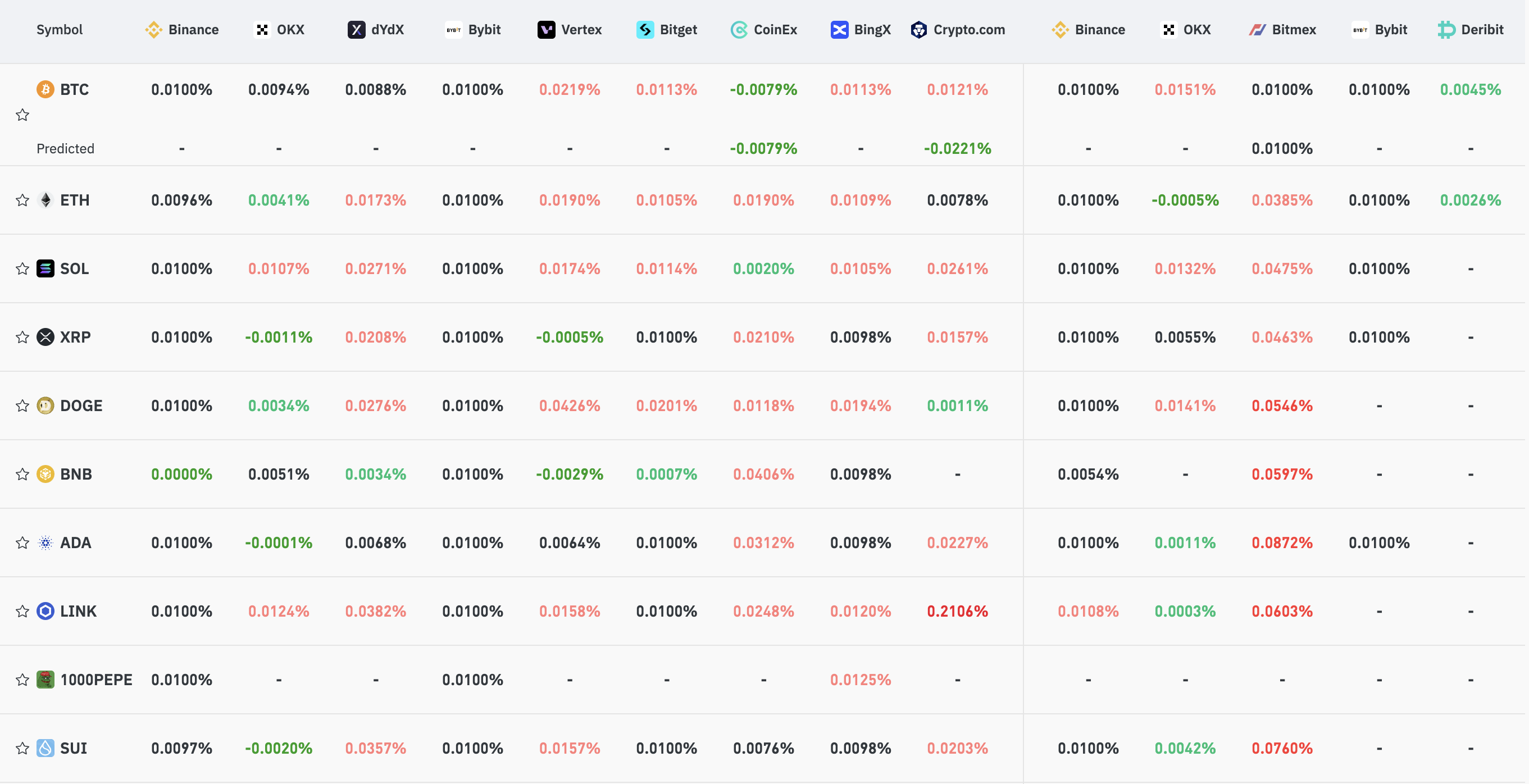Click Crypto.com LINK funding rate 0.2106%
The width and height of the screenshot is (1529, 784).
pyautogui.click(x=957, y=611)
